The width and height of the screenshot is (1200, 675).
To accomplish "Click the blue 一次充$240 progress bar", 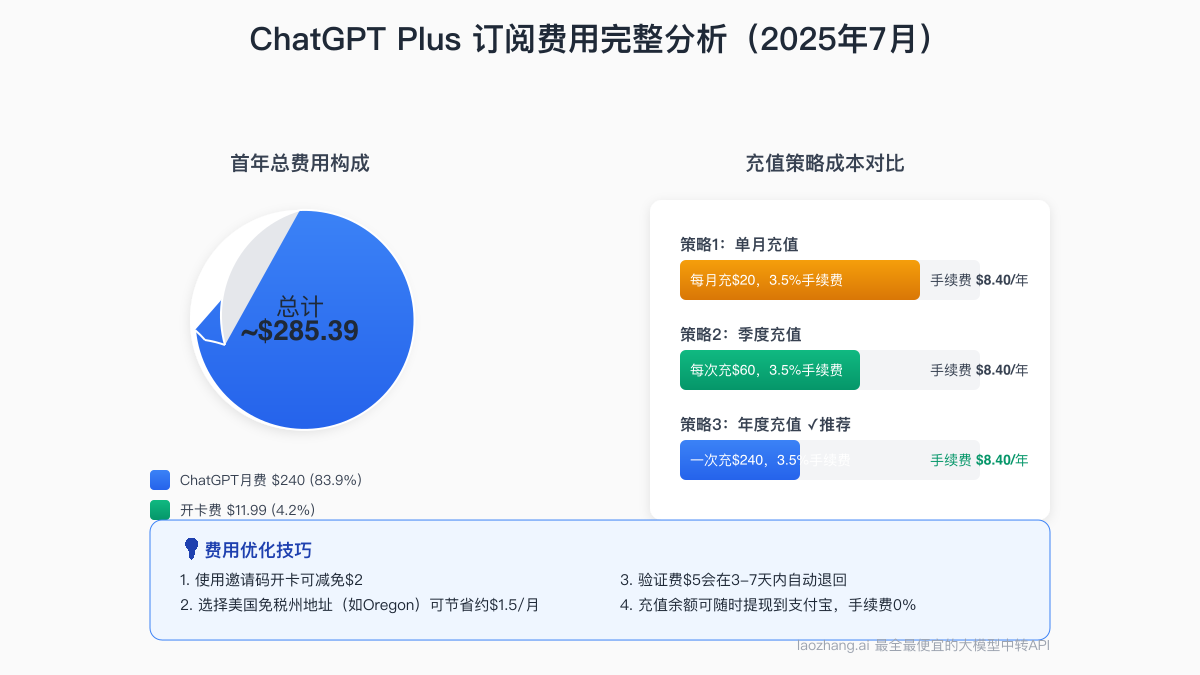I will click(x=739, y=460).
